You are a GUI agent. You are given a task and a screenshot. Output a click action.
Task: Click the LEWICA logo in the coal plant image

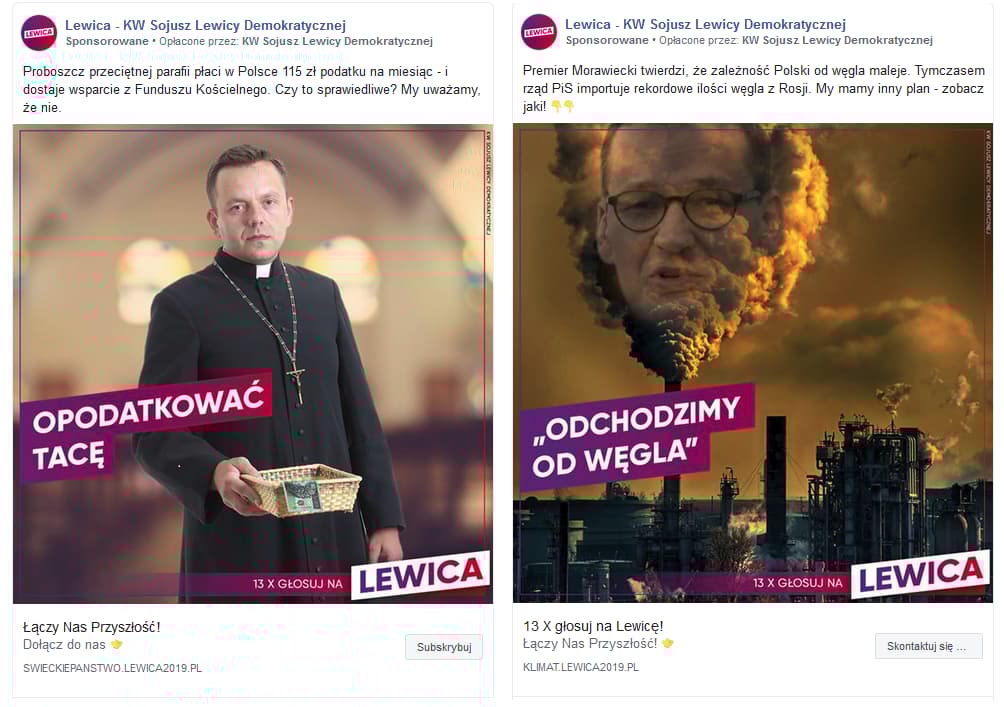point(921,574)
